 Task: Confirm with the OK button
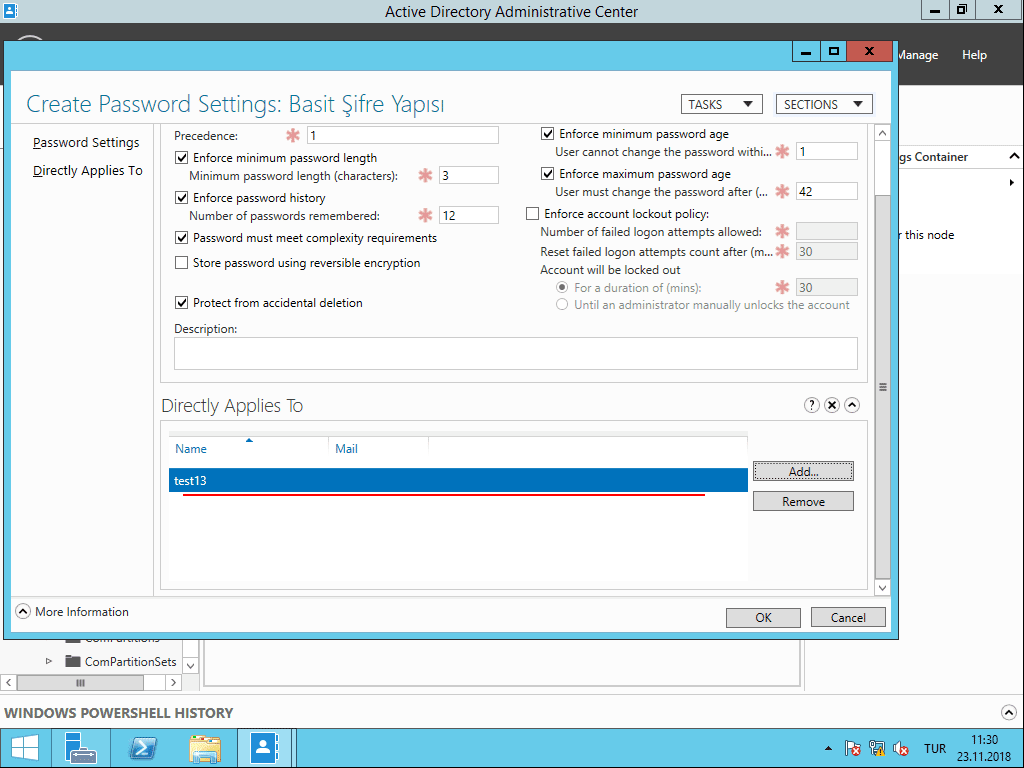pyautogui.click(x=763, y=617)
